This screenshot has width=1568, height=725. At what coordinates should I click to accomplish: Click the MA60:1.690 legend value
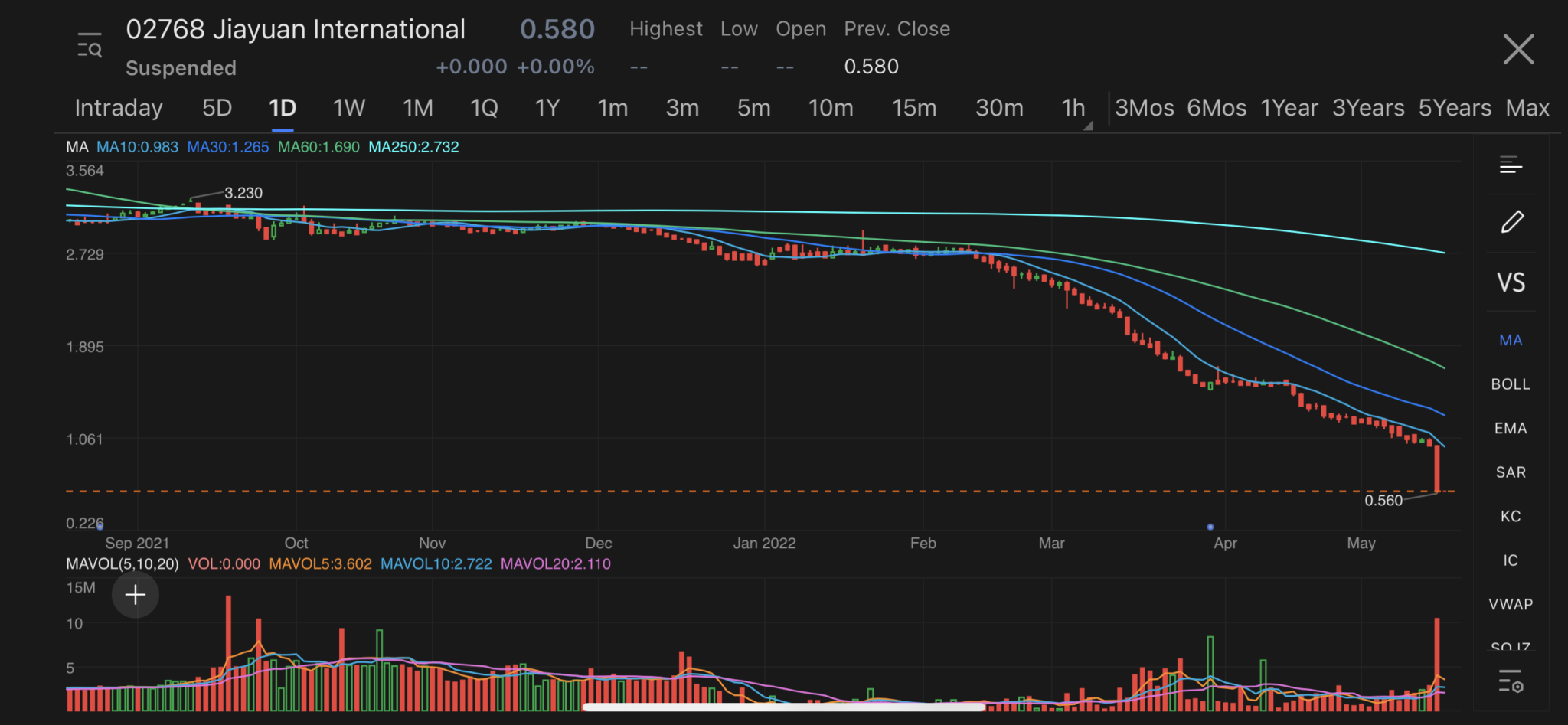pyautogui.click(x=318, y=147)
